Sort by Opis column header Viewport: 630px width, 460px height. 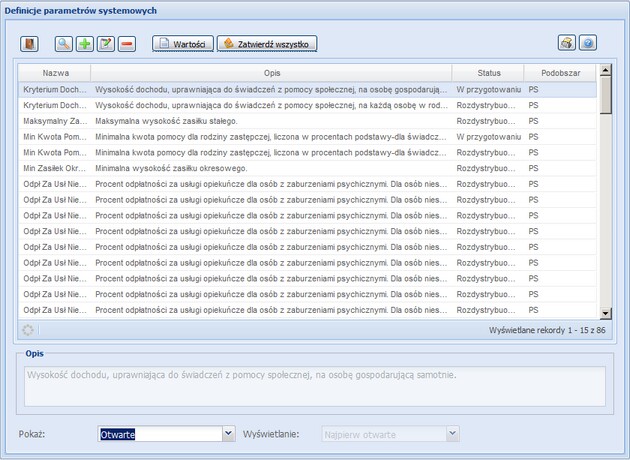[272, 73]
